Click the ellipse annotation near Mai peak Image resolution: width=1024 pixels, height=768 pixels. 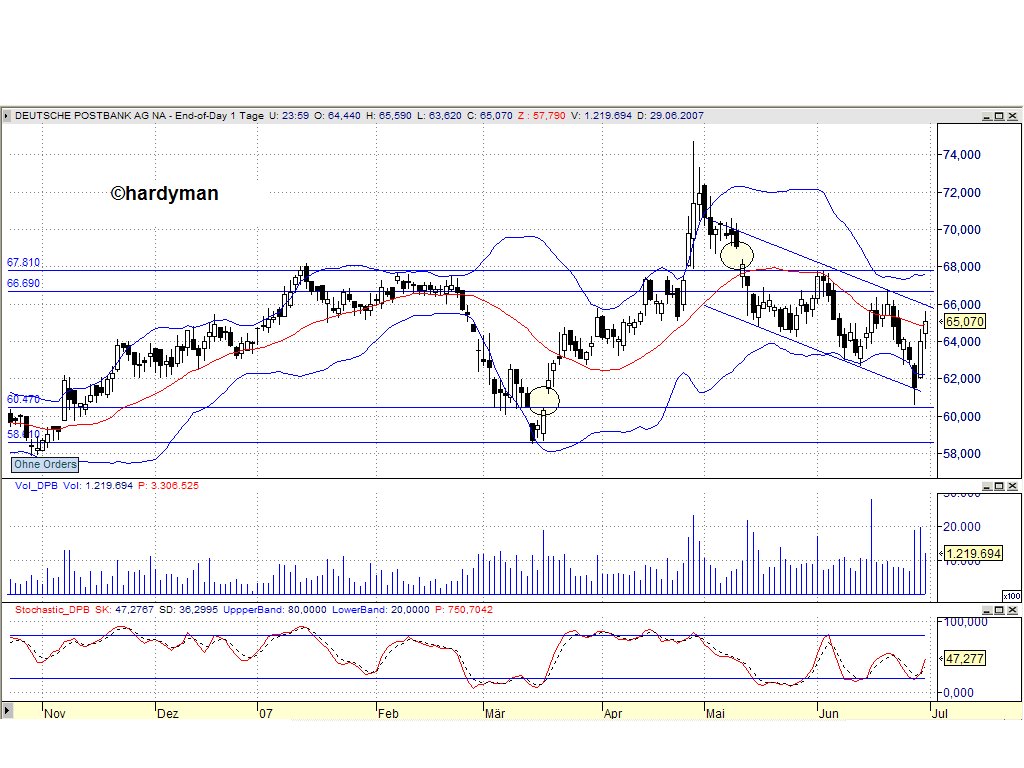pos(736,256)
